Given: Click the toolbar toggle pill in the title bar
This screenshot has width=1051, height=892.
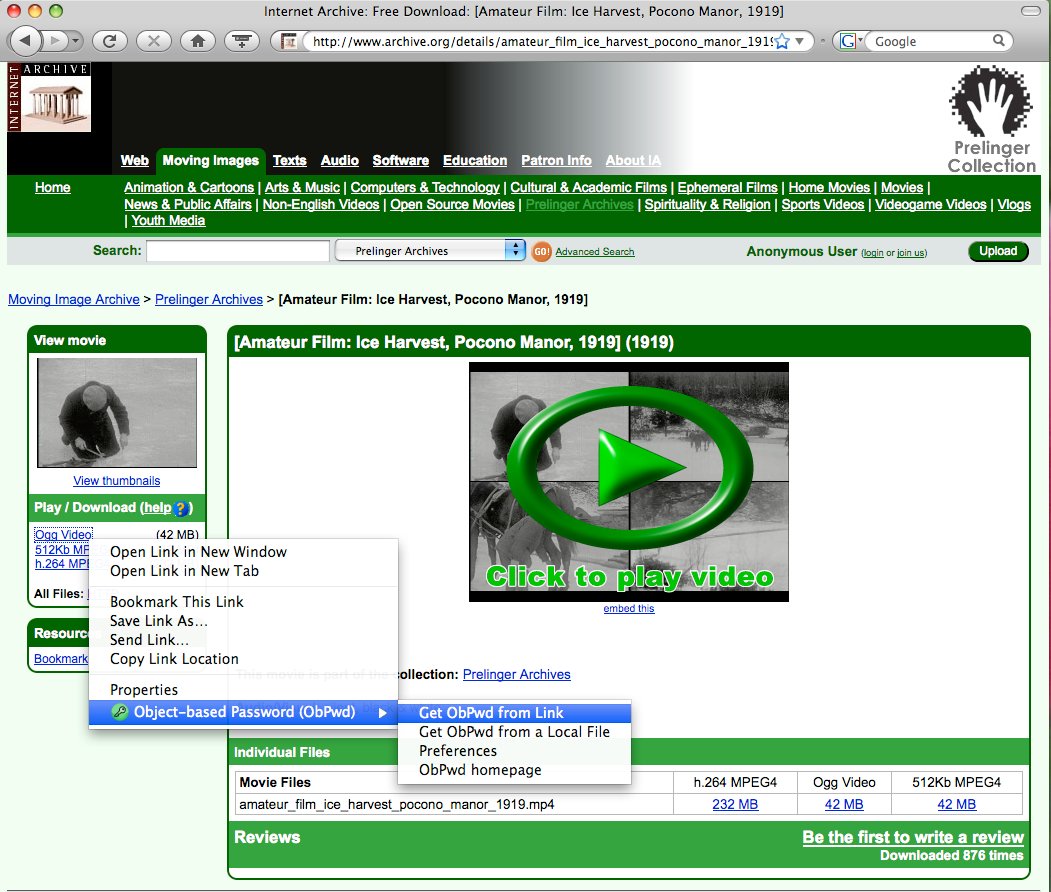Looking at the screenshot, I should tap(1030, 11).
